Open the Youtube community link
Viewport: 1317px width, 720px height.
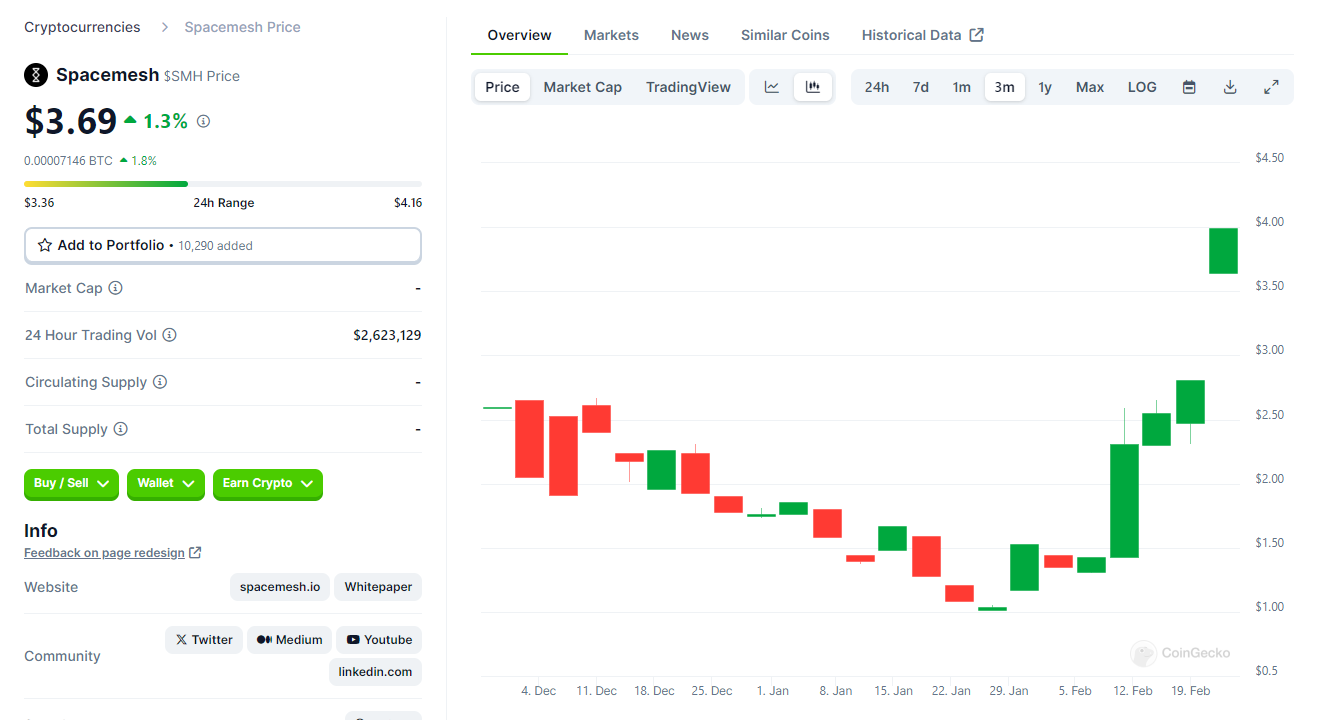(x=379, y=640)
